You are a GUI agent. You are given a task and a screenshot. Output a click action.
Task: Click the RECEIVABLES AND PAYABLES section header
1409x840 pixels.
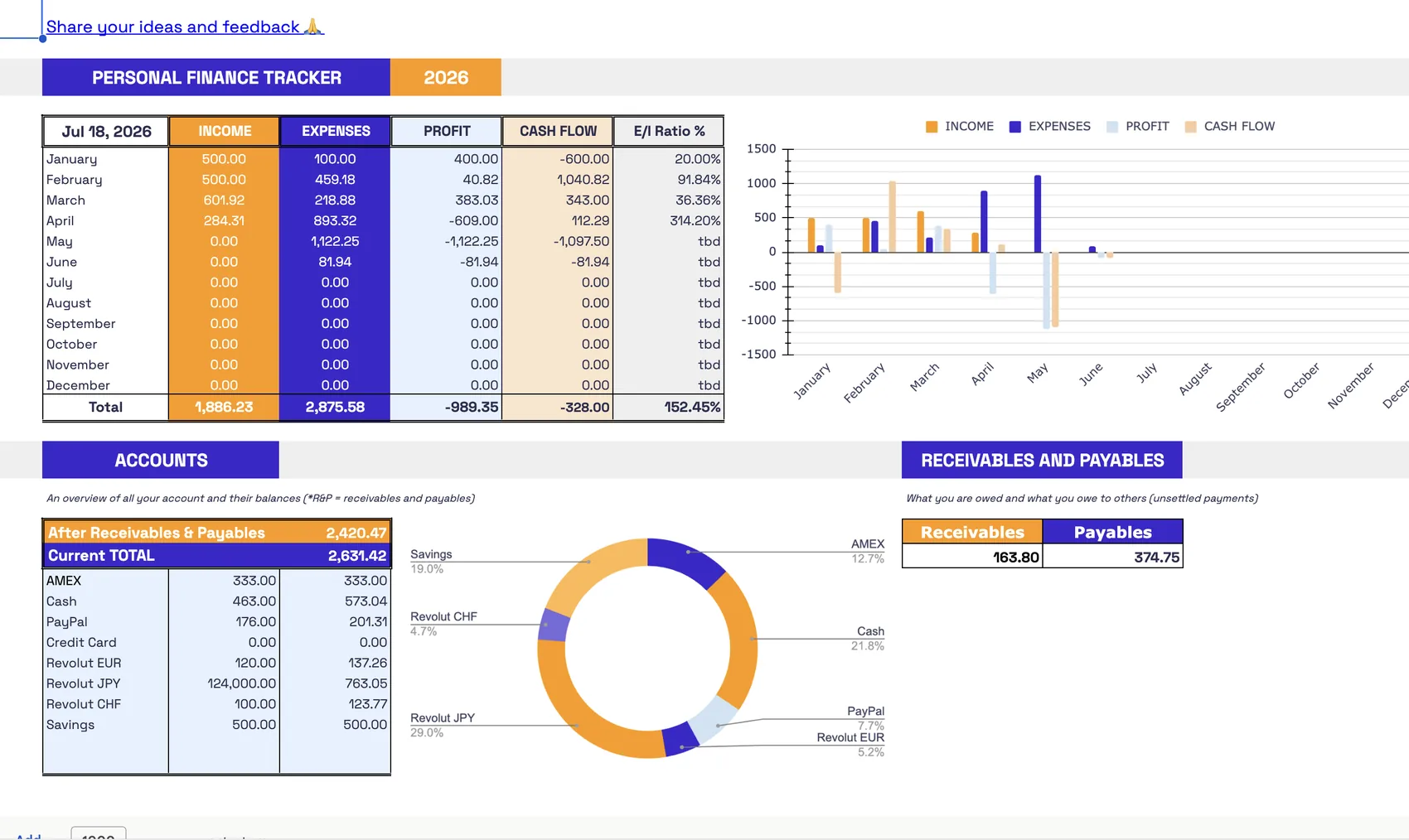(x=1042, y=460)
